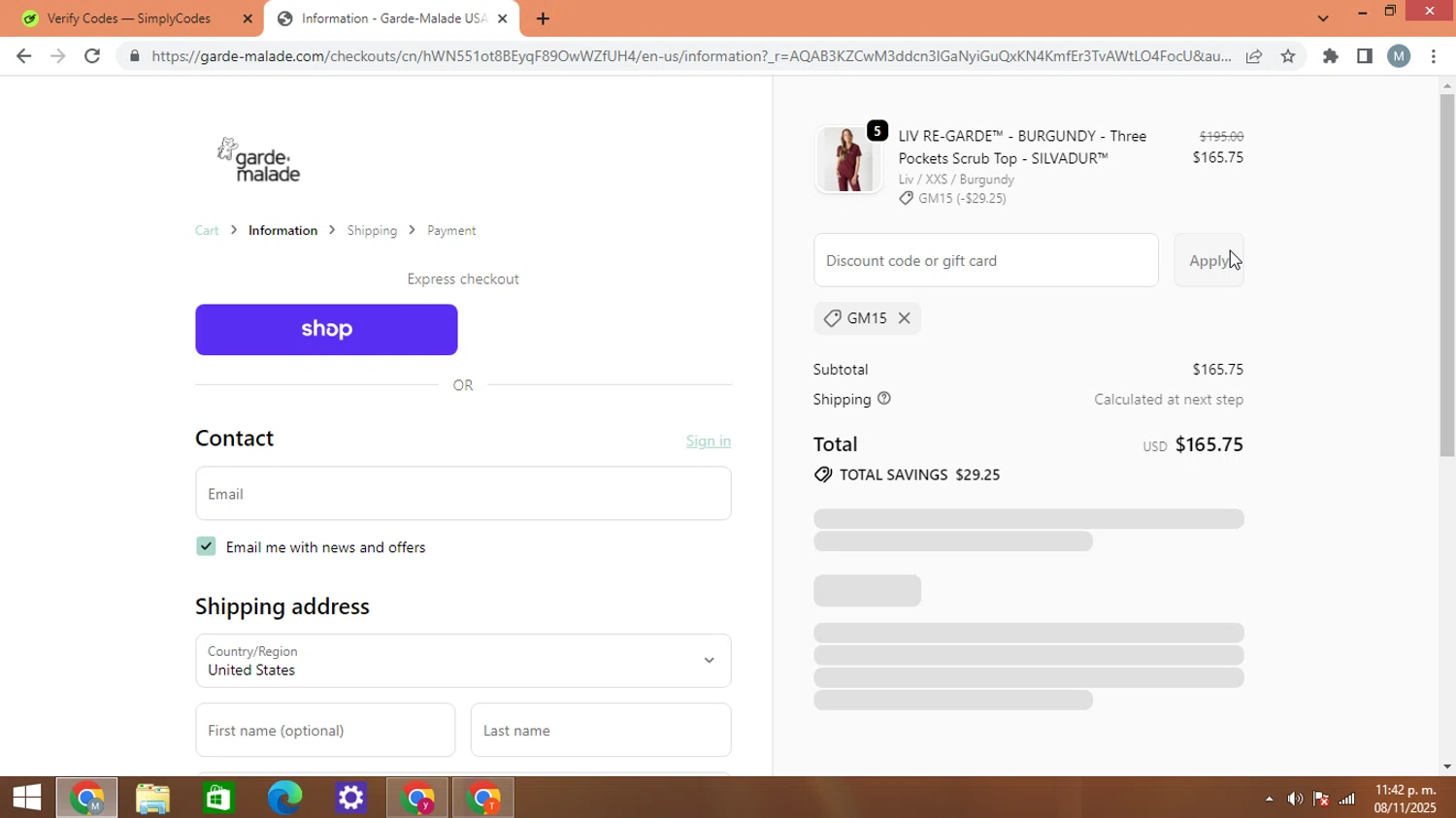Viewport: 1456px width, 818px height.
Task: Open the network status tray icon
Action: click(1347, 799)
